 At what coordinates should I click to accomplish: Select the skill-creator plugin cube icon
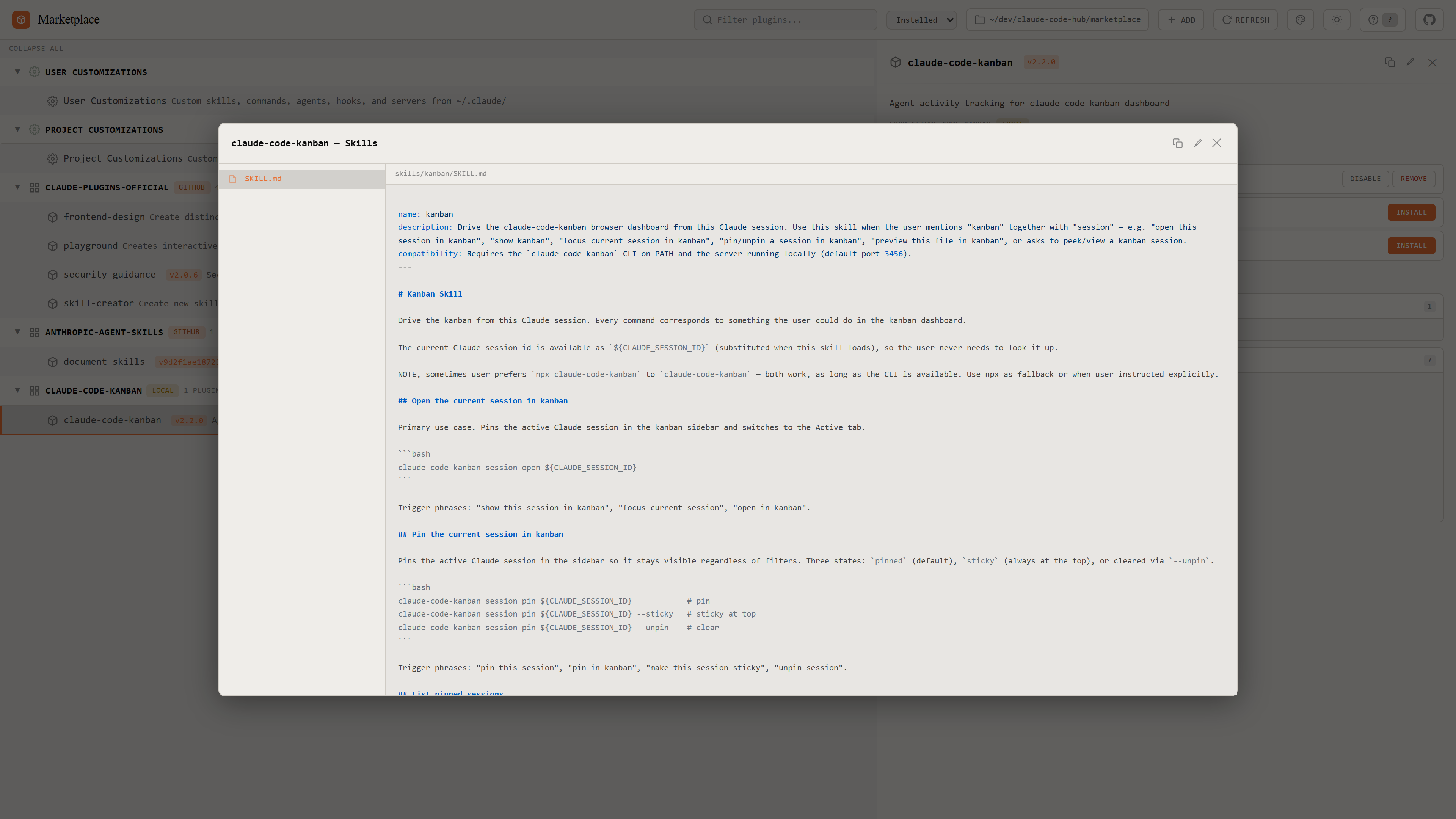53,303
